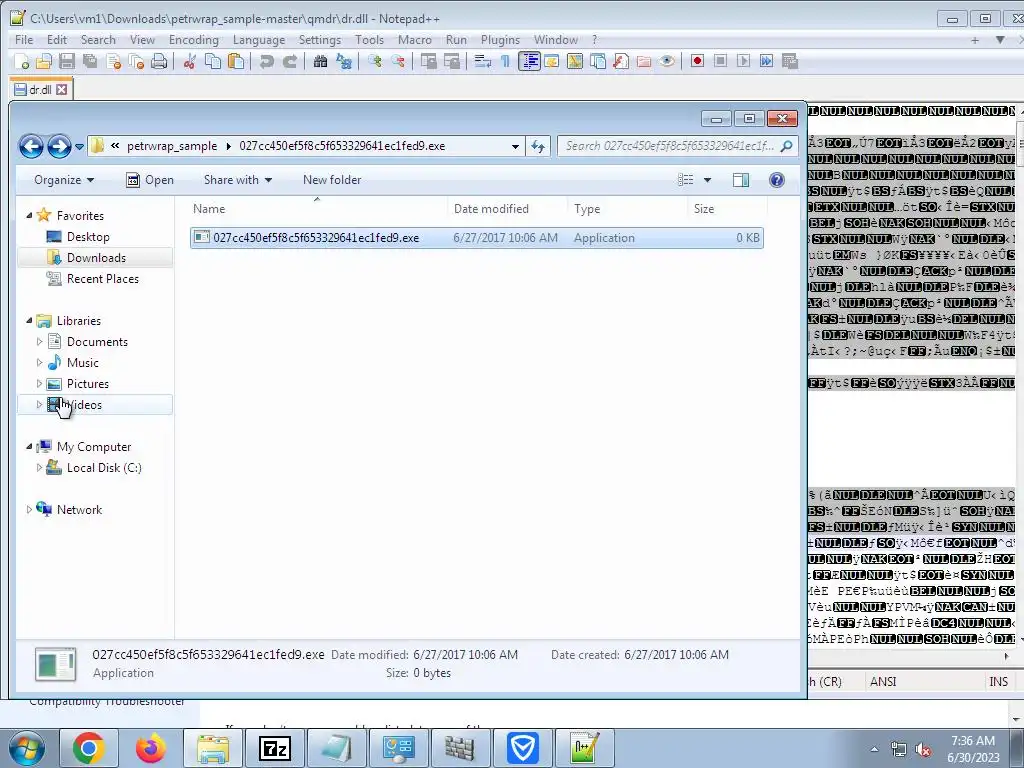Toggle the preview pane button
The image size is (1024, 768).
click(741, 180)
